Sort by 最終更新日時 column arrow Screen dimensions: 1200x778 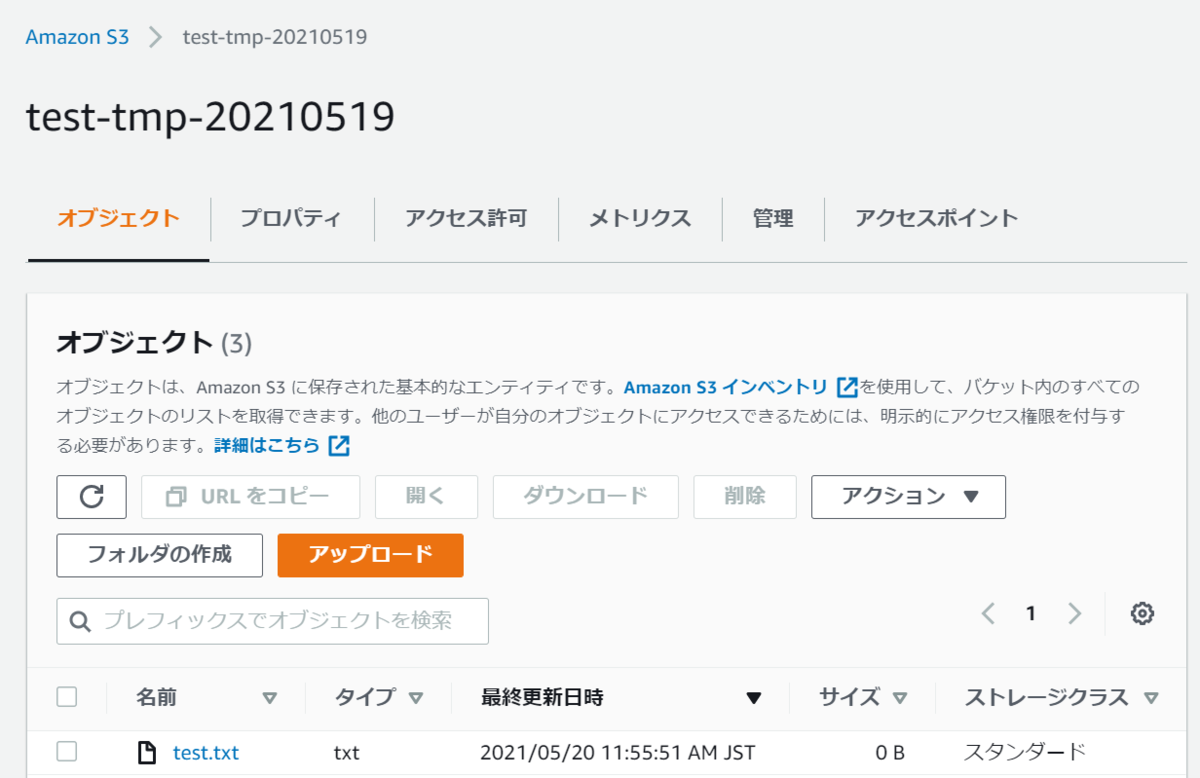tap(754, 698)
